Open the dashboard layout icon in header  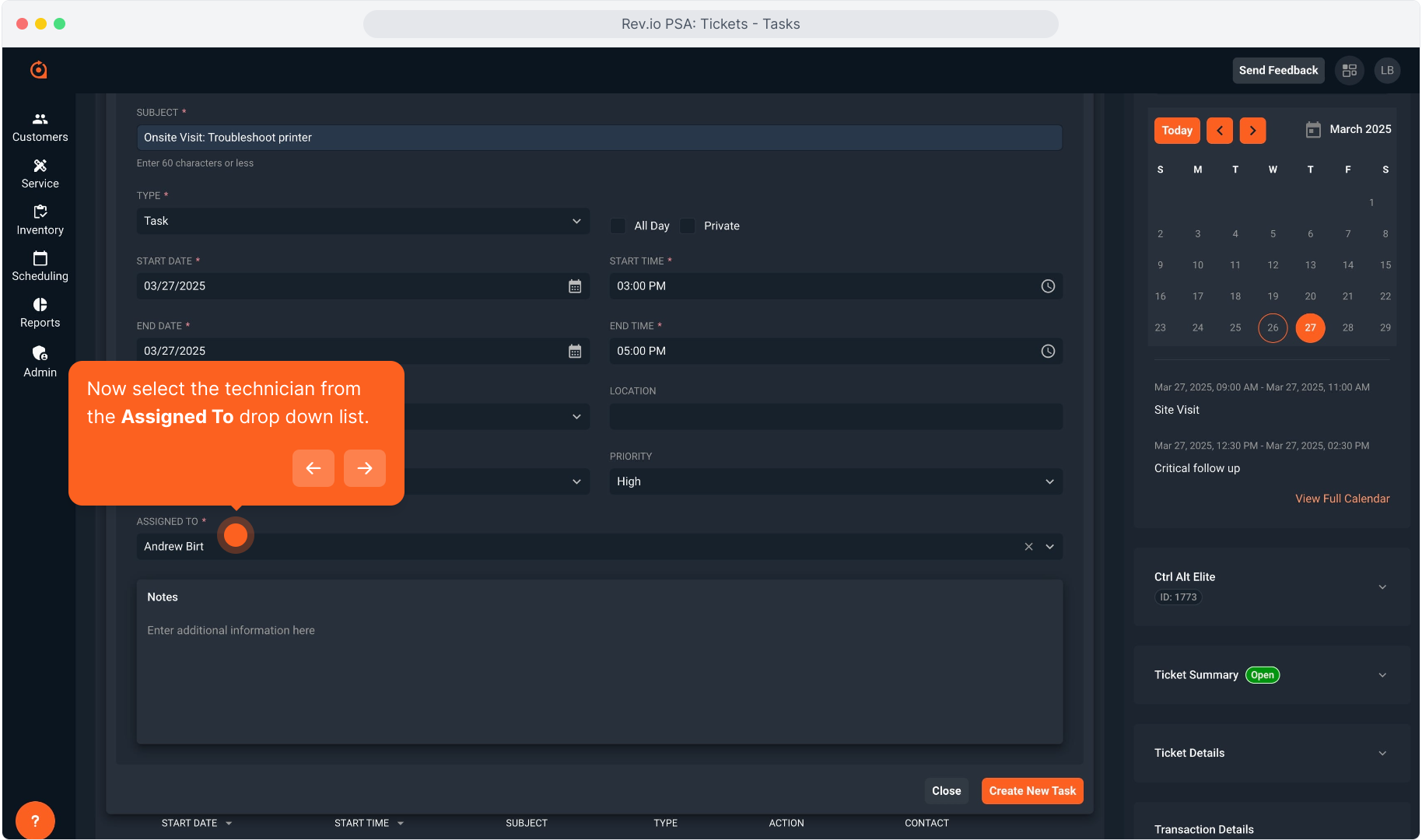(x=1349, y=71)
